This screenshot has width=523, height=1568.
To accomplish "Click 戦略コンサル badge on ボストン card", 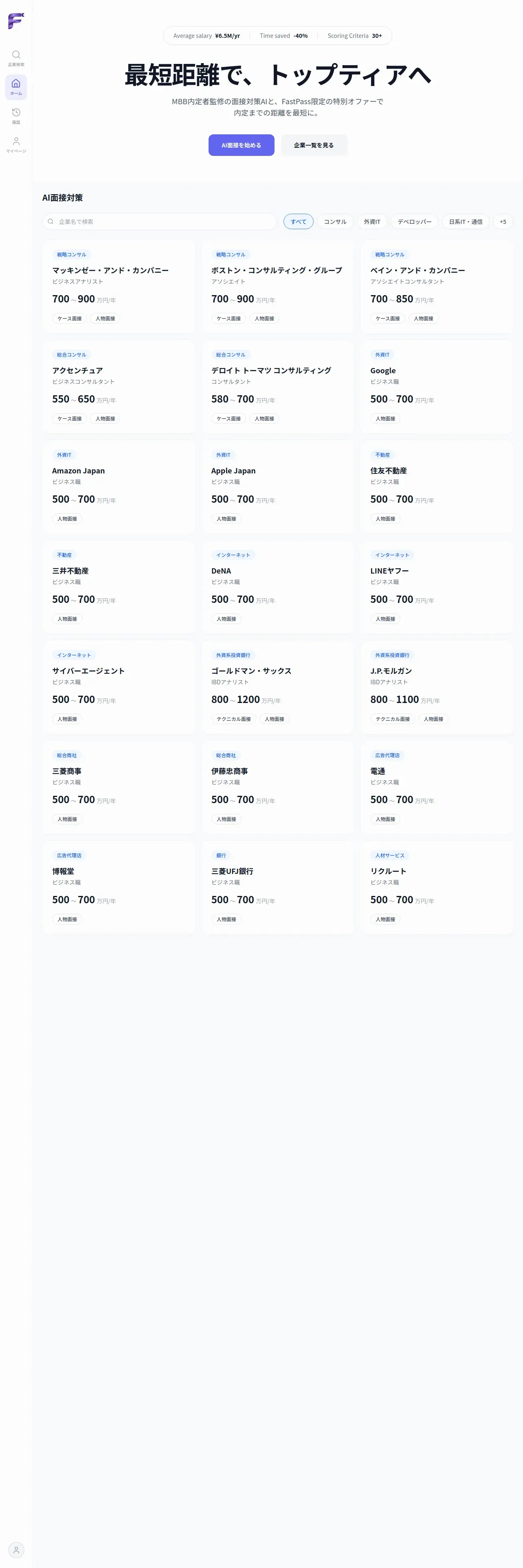I will pos(231,254).
